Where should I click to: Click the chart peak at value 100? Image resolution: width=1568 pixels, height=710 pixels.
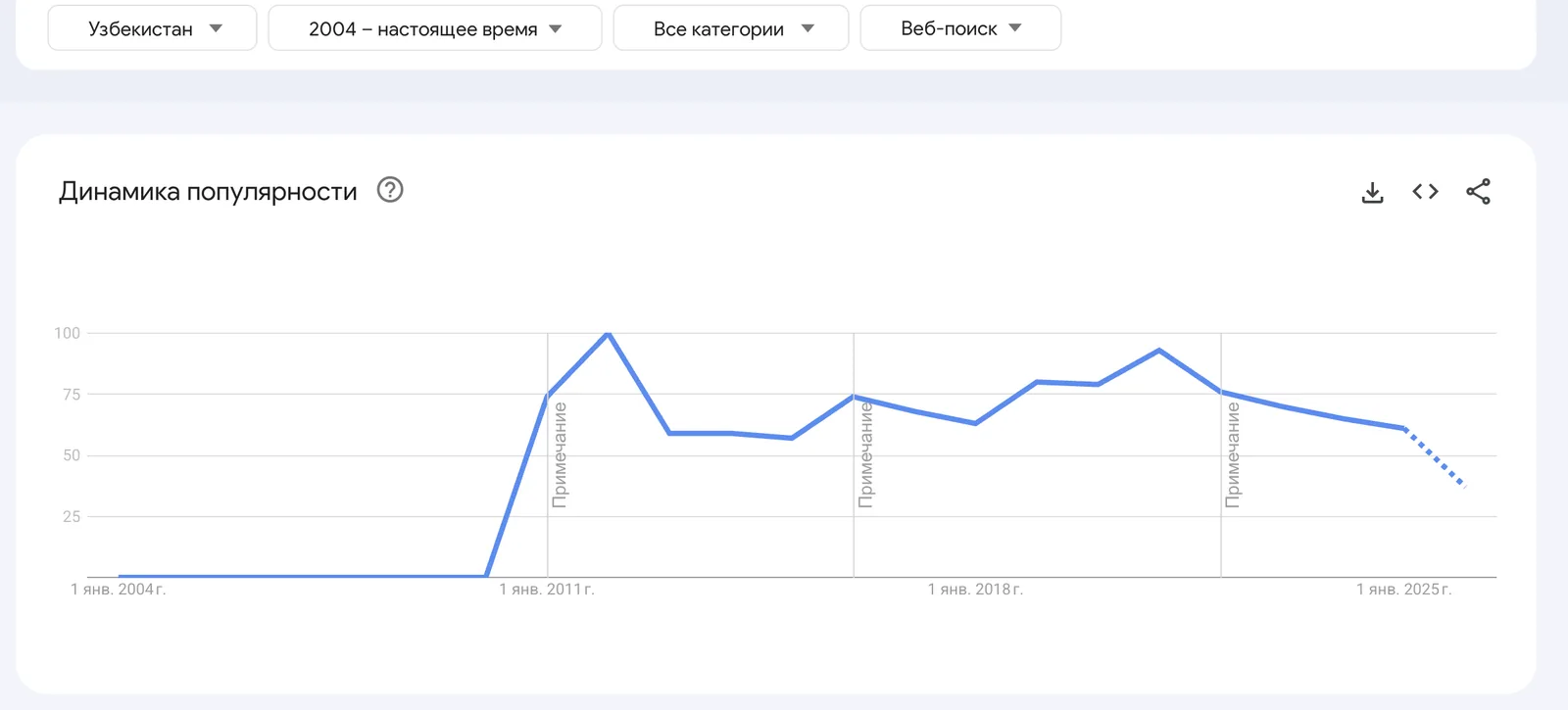(x=608, y=334)
